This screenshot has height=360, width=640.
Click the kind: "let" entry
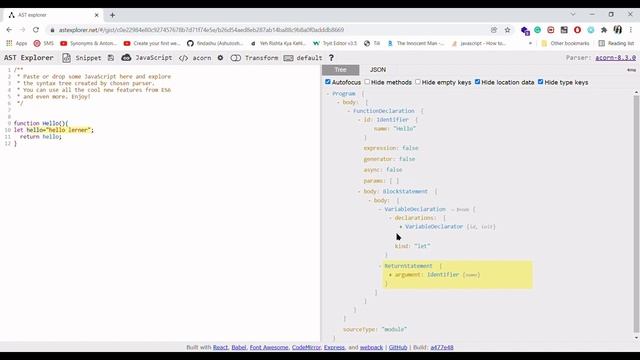click(x=412, y=246)
